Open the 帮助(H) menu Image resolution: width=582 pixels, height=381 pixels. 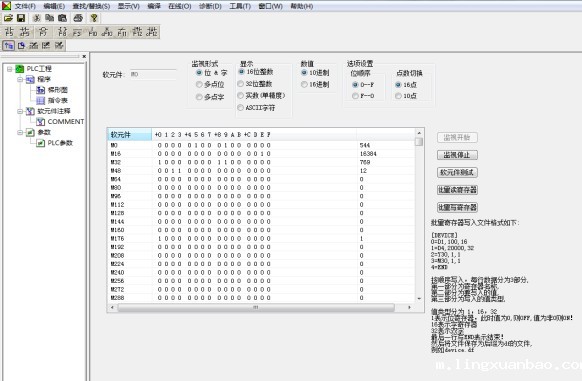pyautogui.click(x=301, y=6)
